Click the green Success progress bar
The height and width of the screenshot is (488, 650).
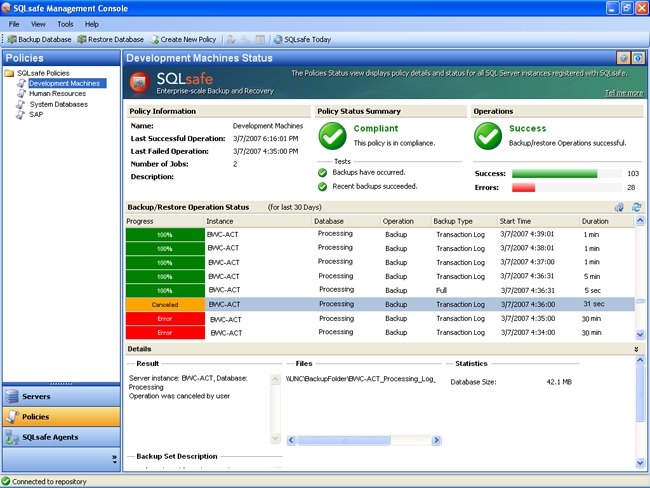coord(554,174)
